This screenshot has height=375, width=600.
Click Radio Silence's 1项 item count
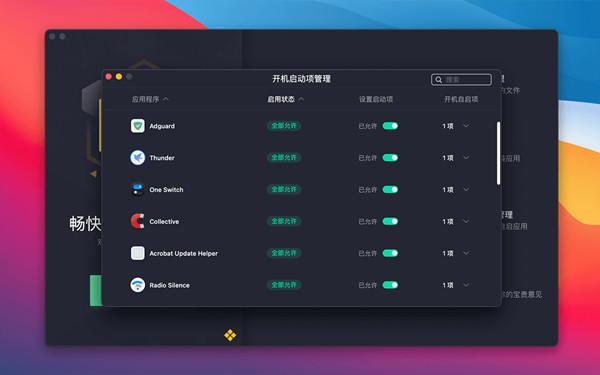[448, 285]
